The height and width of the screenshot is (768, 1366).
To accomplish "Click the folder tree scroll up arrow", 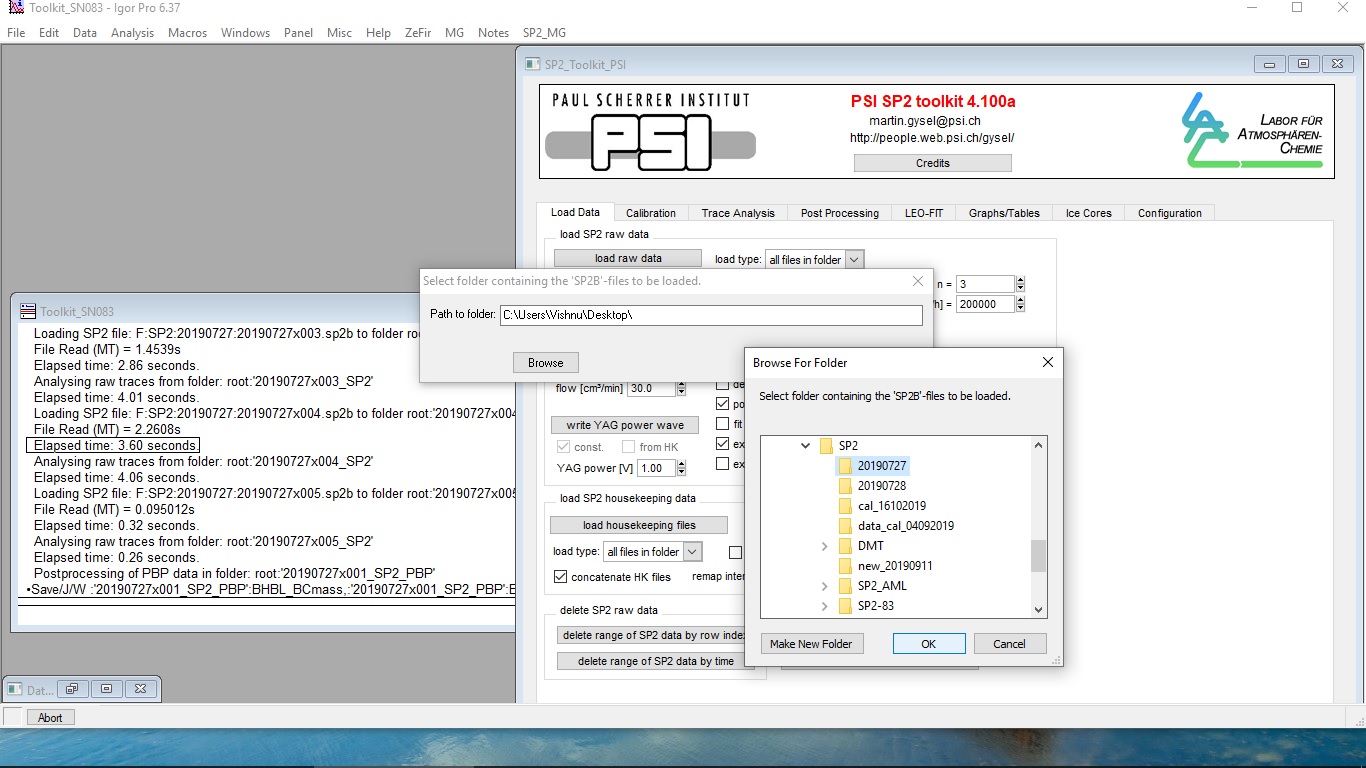I will pyautogui.click(x=1038, y=445).
